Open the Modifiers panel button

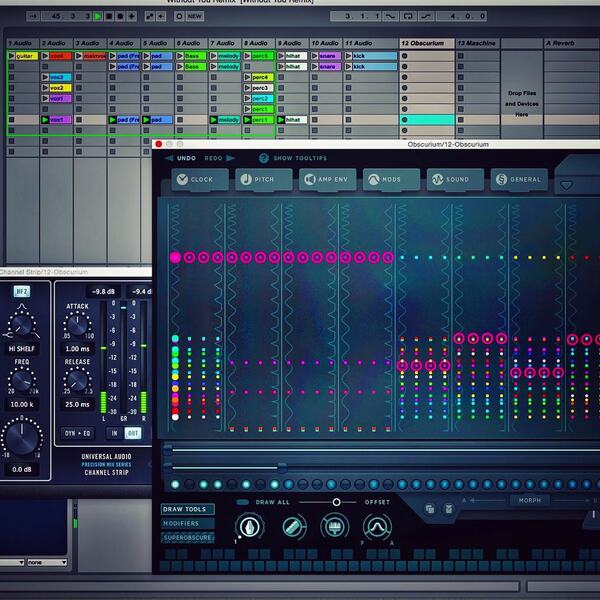(x=188, y=523)
